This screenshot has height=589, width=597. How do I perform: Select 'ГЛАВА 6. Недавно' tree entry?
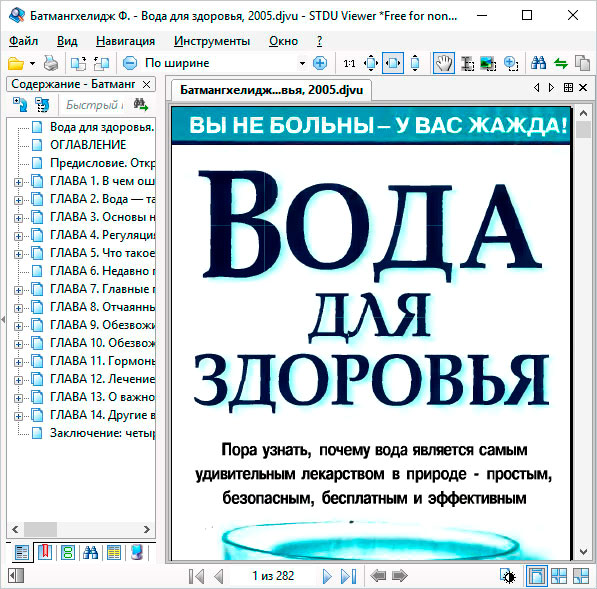[102, 271]
